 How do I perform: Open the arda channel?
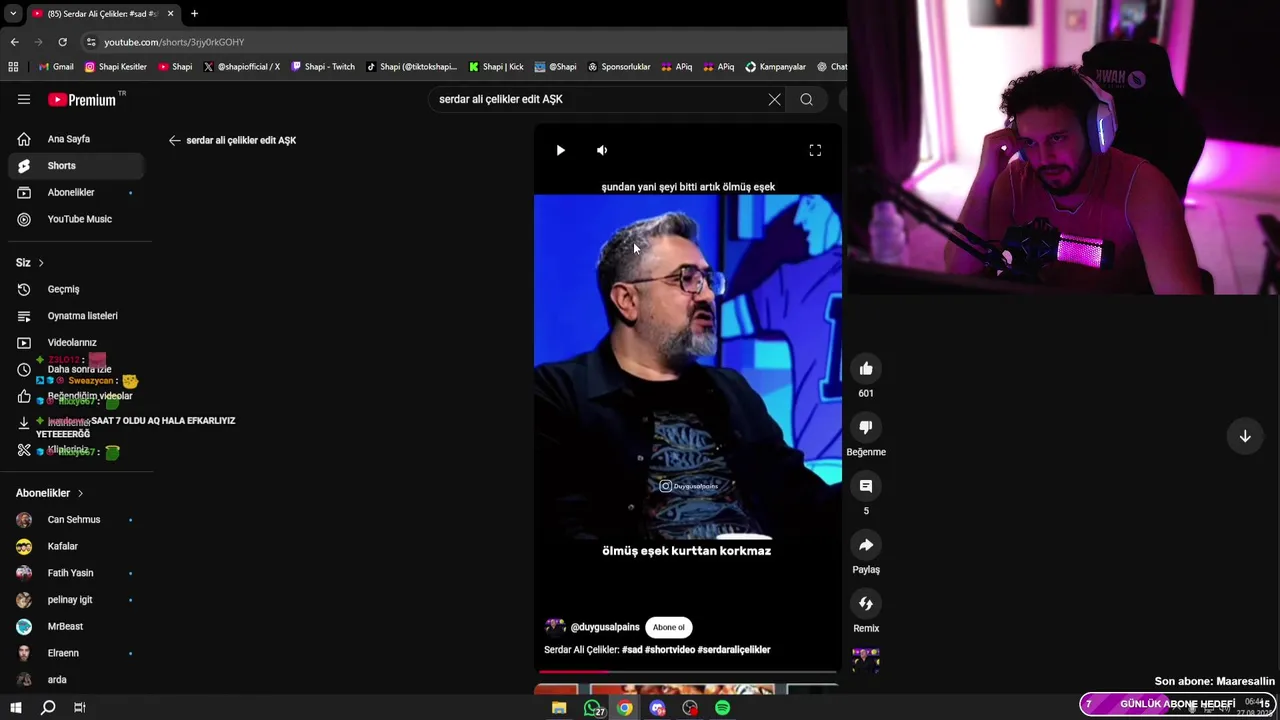76,680
